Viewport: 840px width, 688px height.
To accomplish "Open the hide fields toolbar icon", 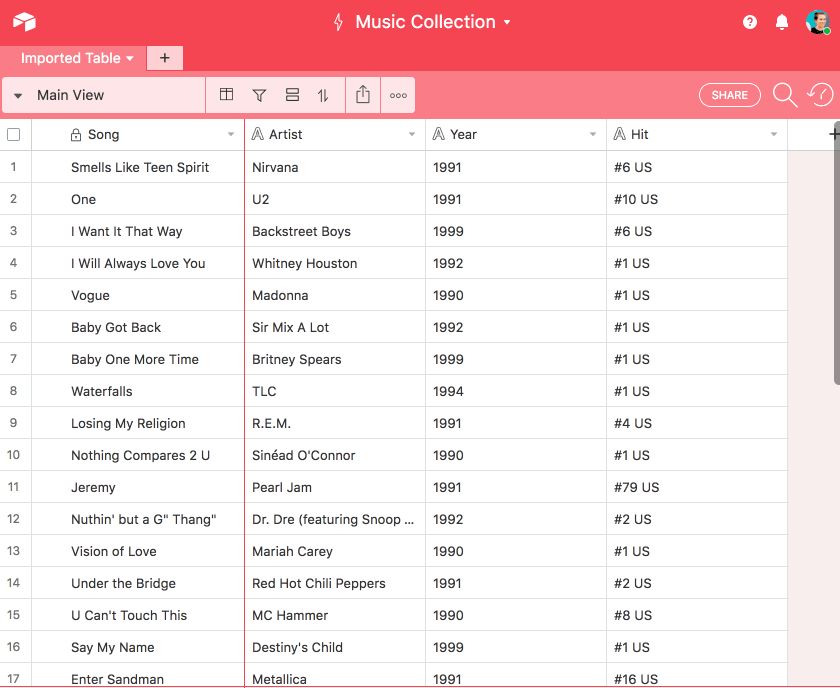I will coord(227,95).
